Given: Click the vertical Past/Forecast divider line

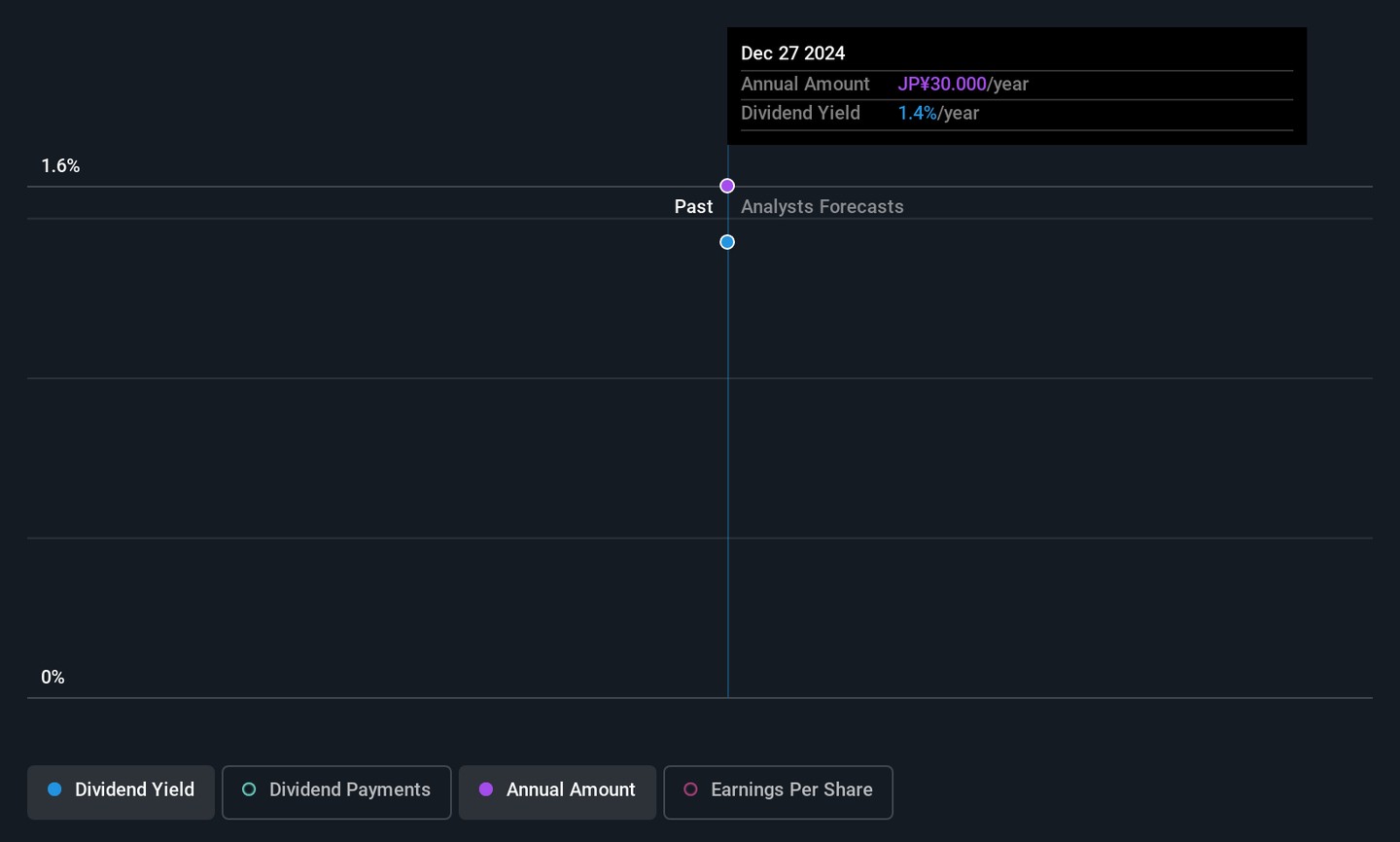Looking at the screenshot, I should 727,438.
